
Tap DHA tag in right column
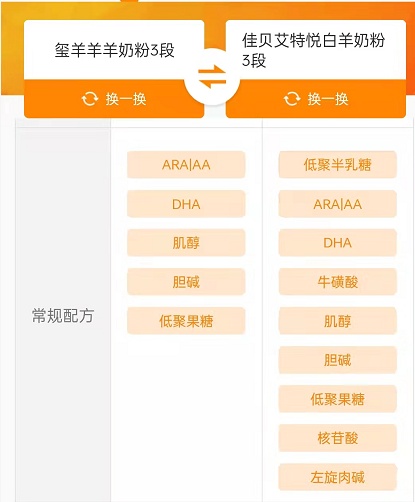point(338,243)
